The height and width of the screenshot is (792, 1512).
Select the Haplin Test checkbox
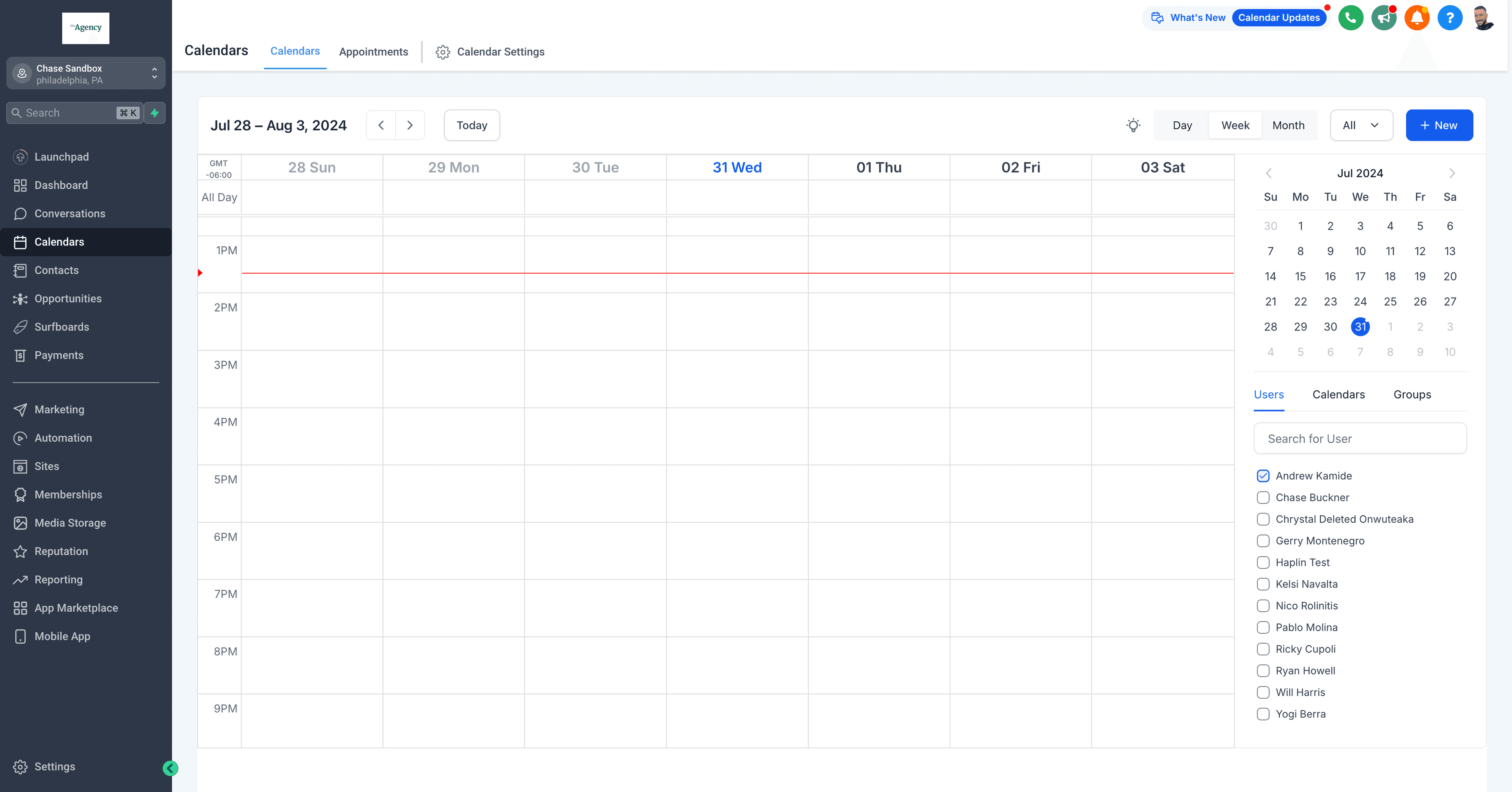coord(1263,562)
